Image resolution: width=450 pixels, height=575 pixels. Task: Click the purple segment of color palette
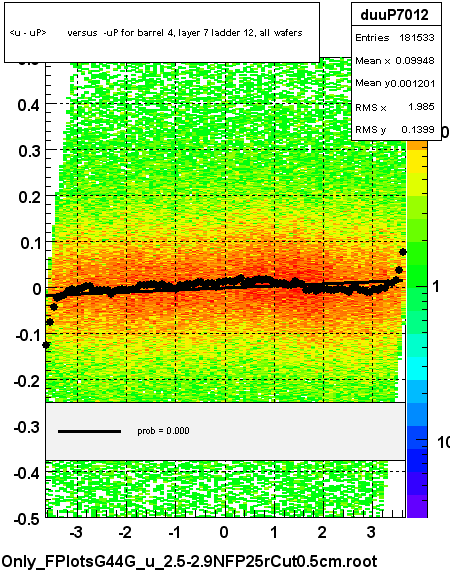[417, 506]
